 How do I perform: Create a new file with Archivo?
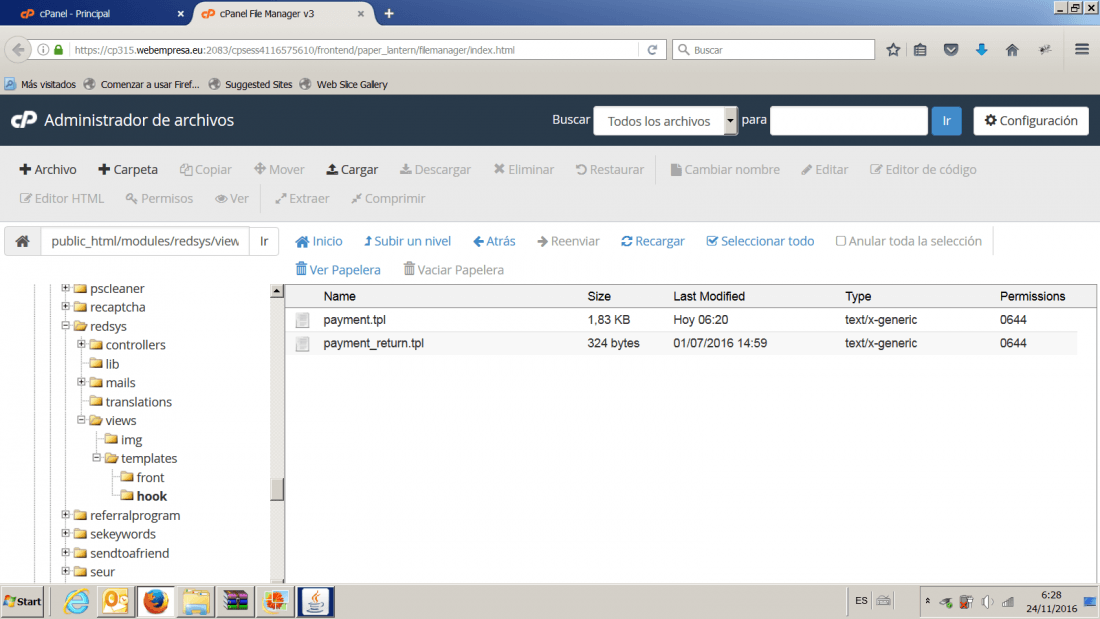tap(48, 169)
